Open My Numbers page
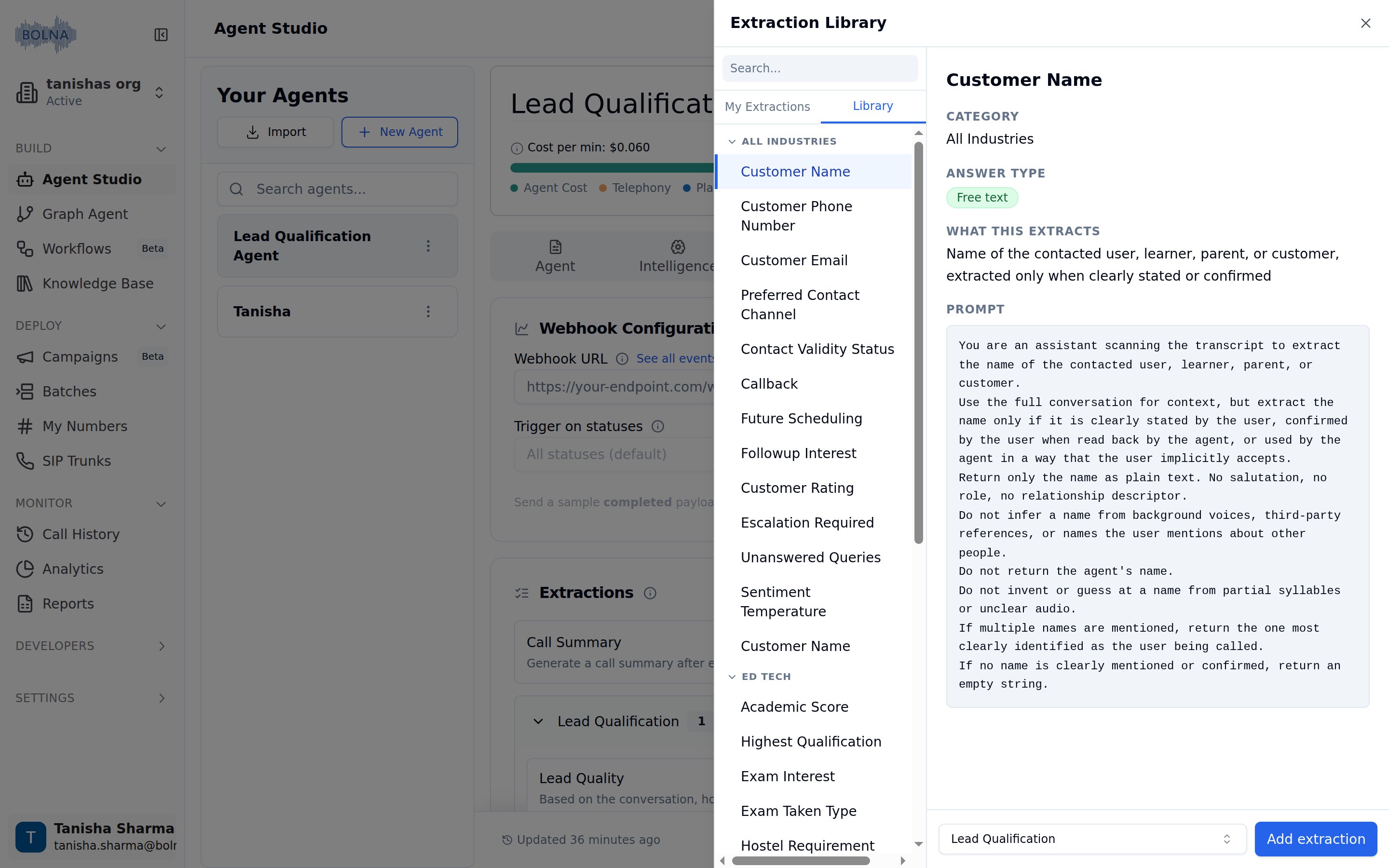 coord(92,427)
